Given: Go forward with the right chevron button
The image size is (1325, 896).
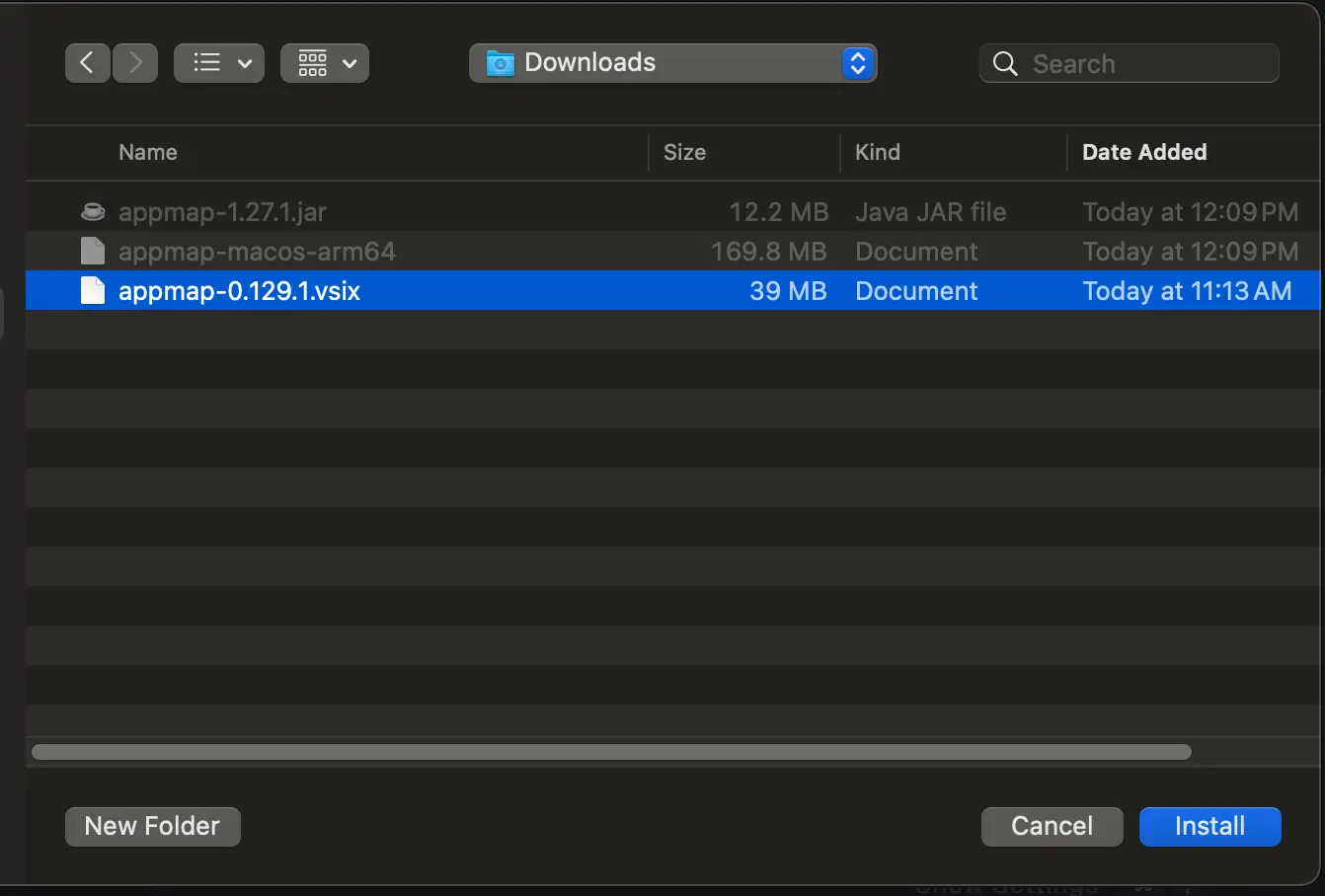Looking at the screenshot, I should click(x=135, y=63).
